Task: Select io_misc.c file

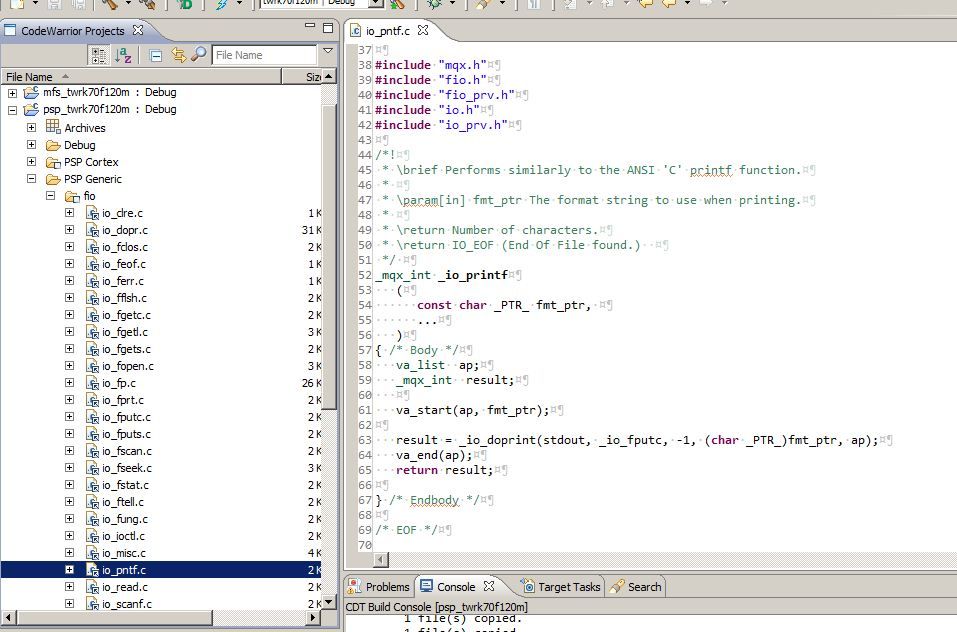Action: pyautogui.click(x=124, y=553)
